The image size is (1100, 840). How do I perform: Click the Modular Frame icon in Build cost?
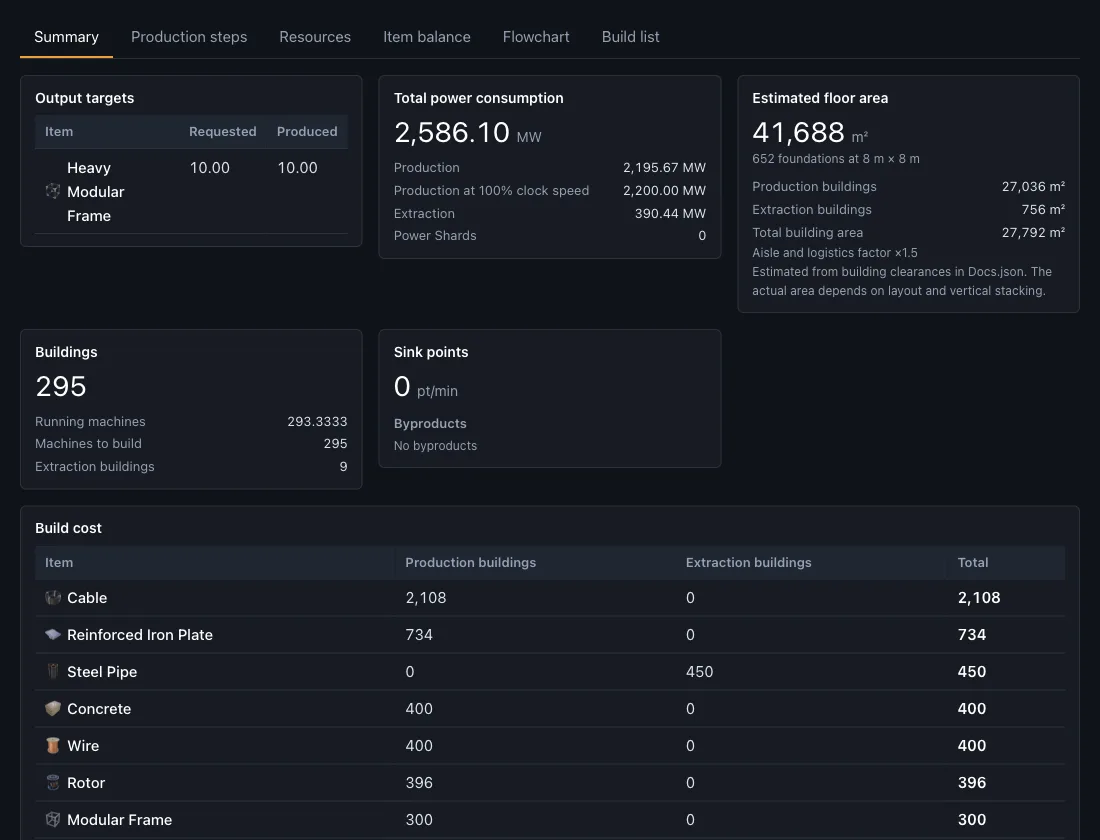click(x=53, y=820)
